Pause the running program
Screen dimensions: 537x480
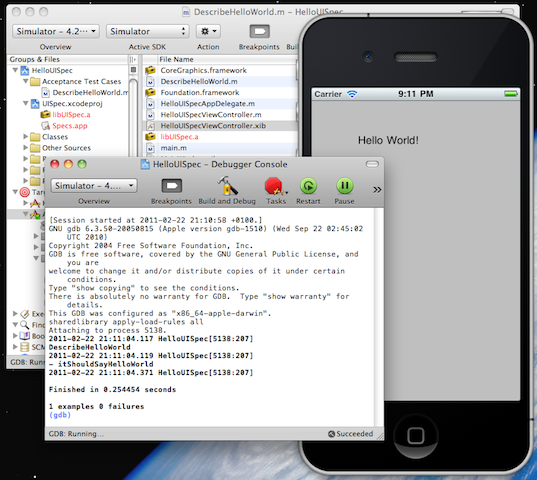(345, 186)
